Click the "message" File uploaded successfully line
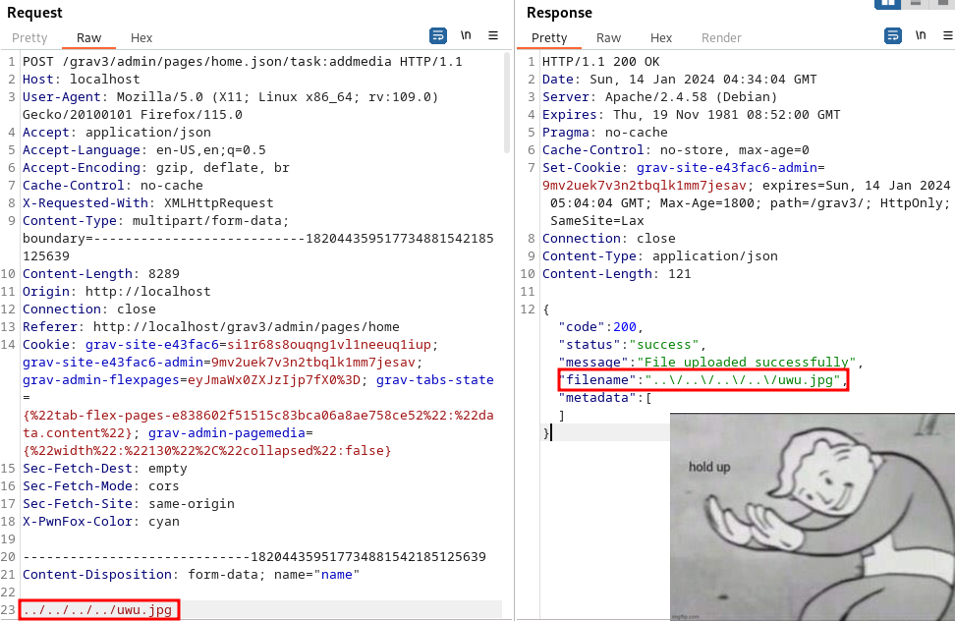The width and height of the screenshot is (956, 621). tap(711, 362)
